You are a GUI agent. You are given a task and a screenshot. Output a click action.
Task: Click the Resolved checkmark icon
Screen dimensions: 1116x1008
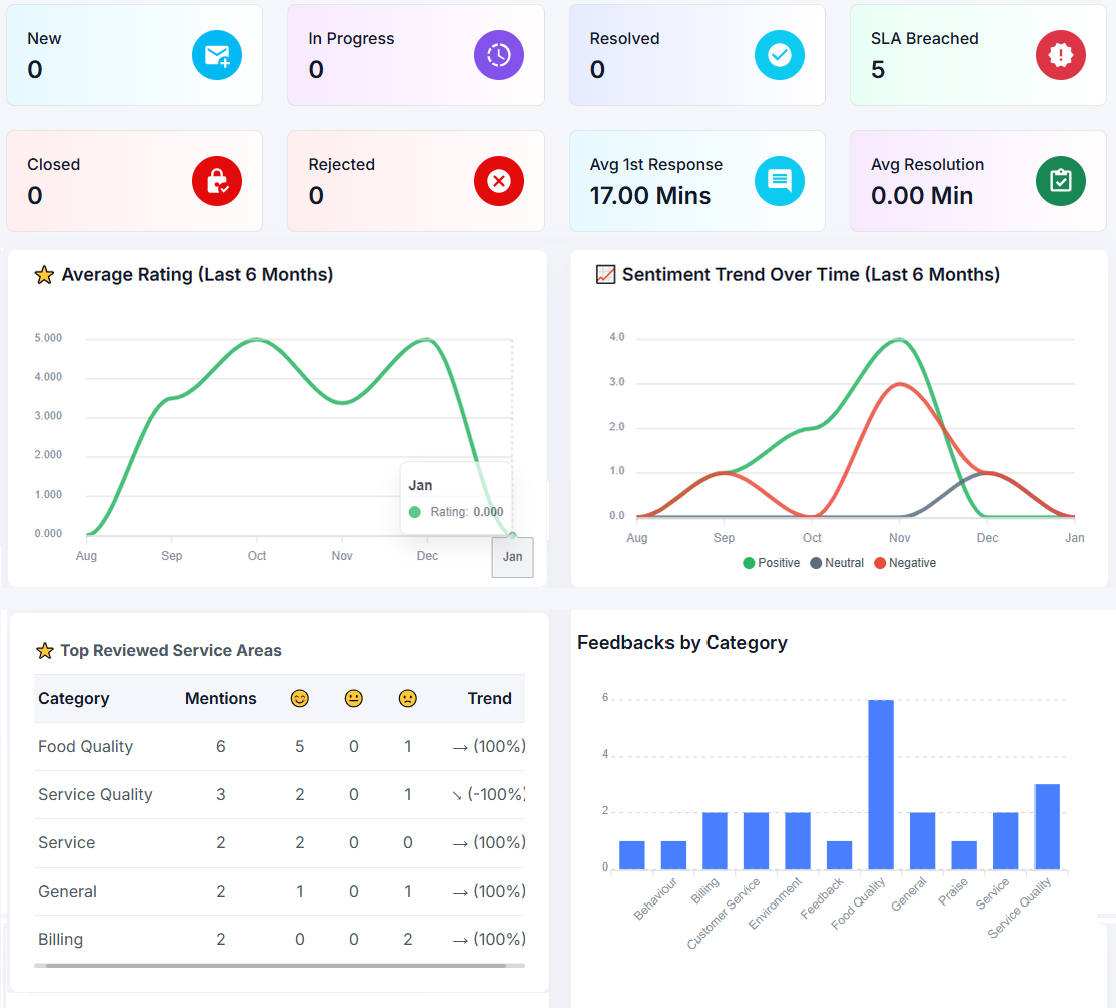tap(779, 55)
